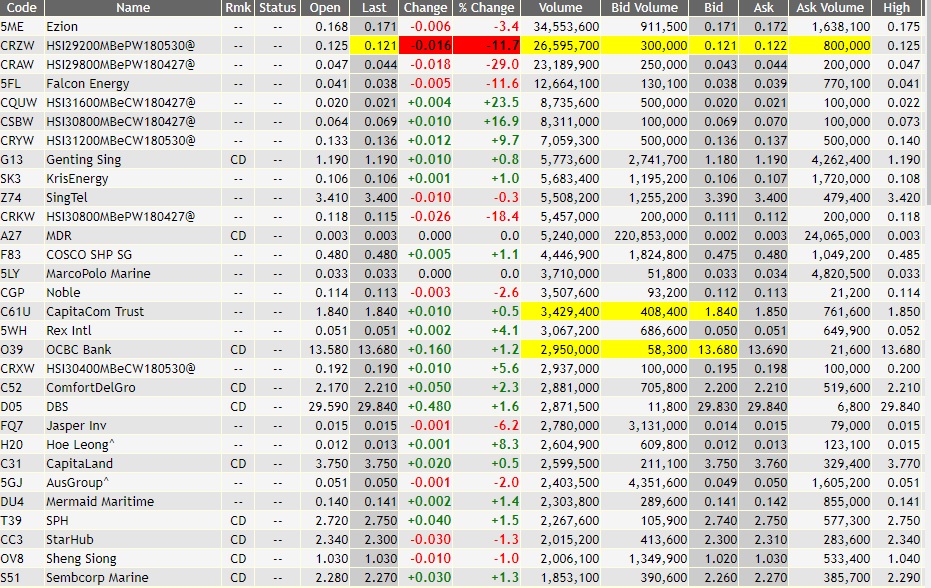
Task: Sort by the Code column header
Action: 22,8
